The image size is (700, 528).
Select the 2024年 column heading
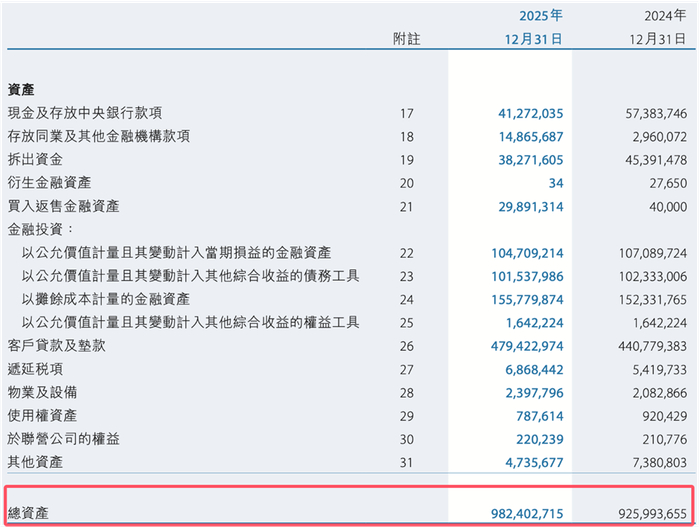pyautogui.click(x=665, y=16)
